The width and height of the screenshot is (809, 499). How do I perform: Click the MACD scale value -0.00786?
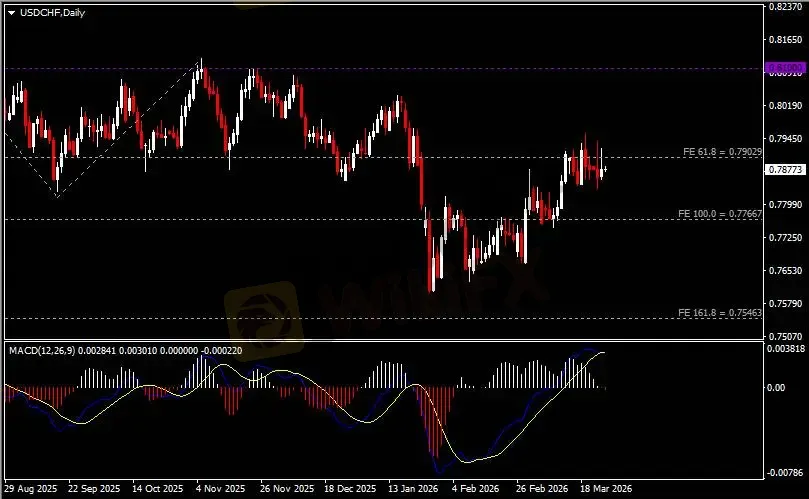pos(786,472)
